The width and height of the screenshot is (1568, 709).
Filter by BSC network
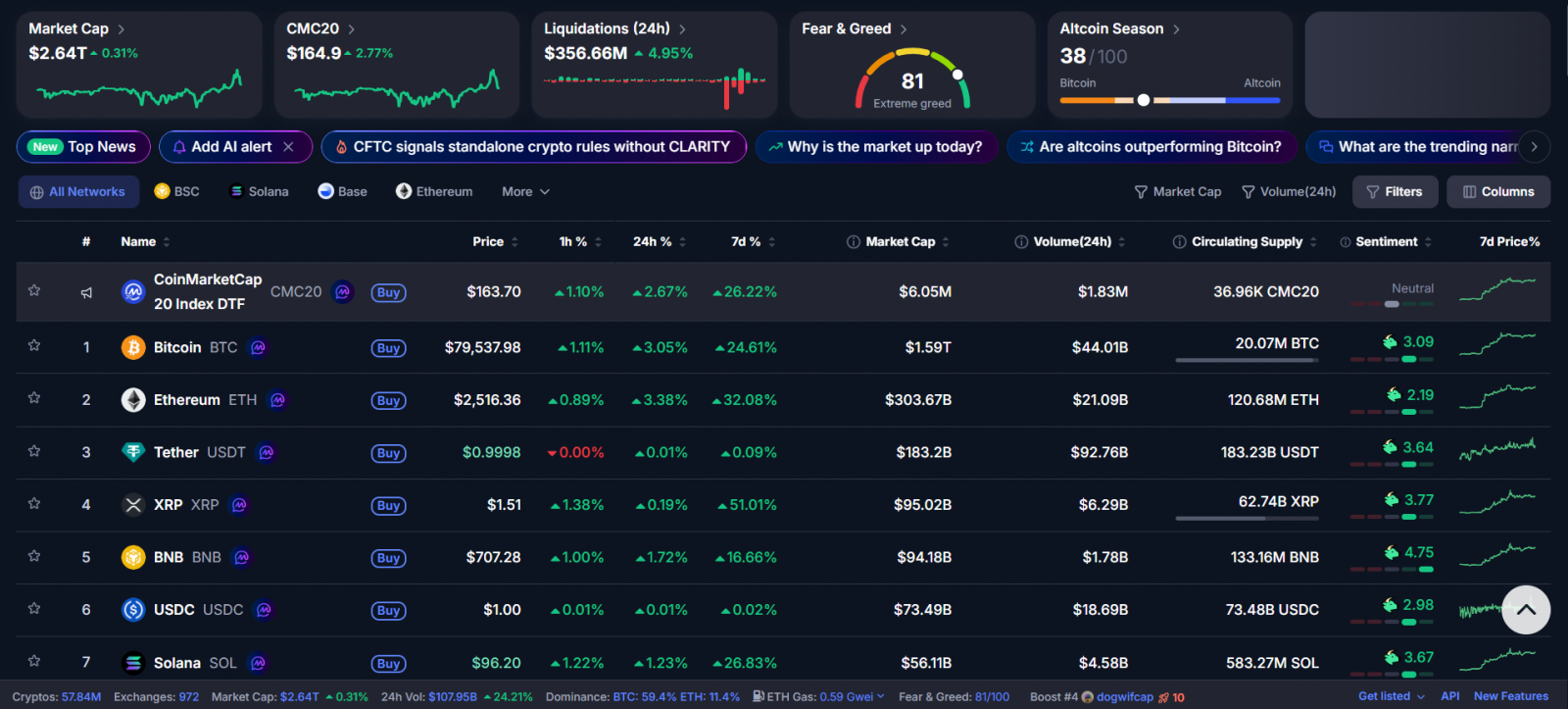pyautogui.click(x=177, y=192)
